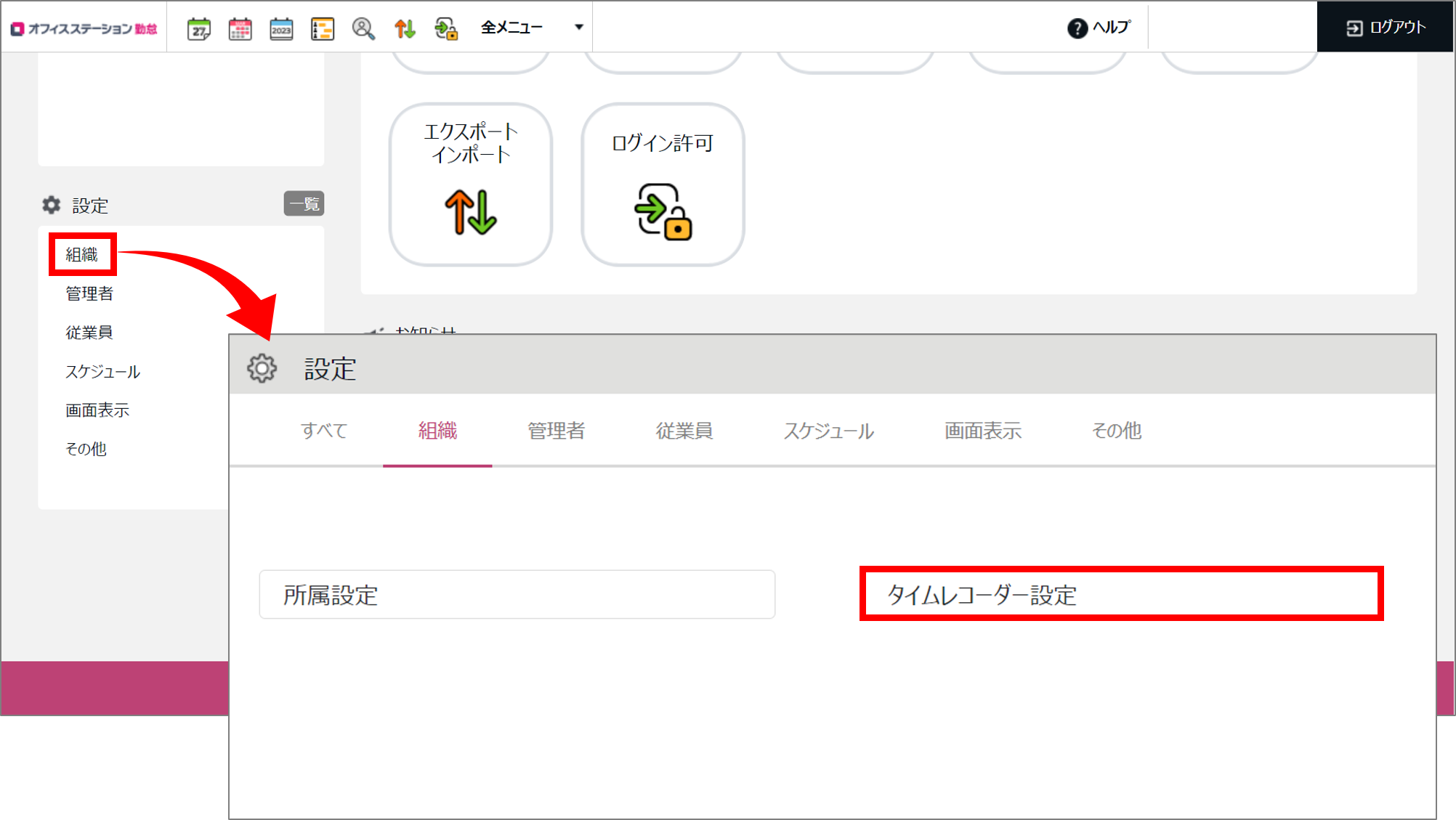Viewport: 1456px width, 820px height.
Task: Switch to the 管理者 tab
Action: coord(556,430)
